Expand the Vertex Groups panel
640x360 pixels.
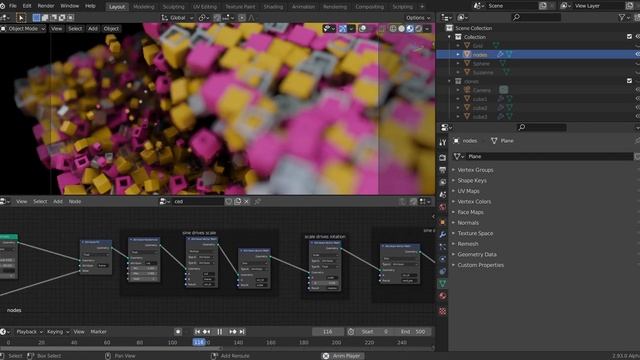475,170
